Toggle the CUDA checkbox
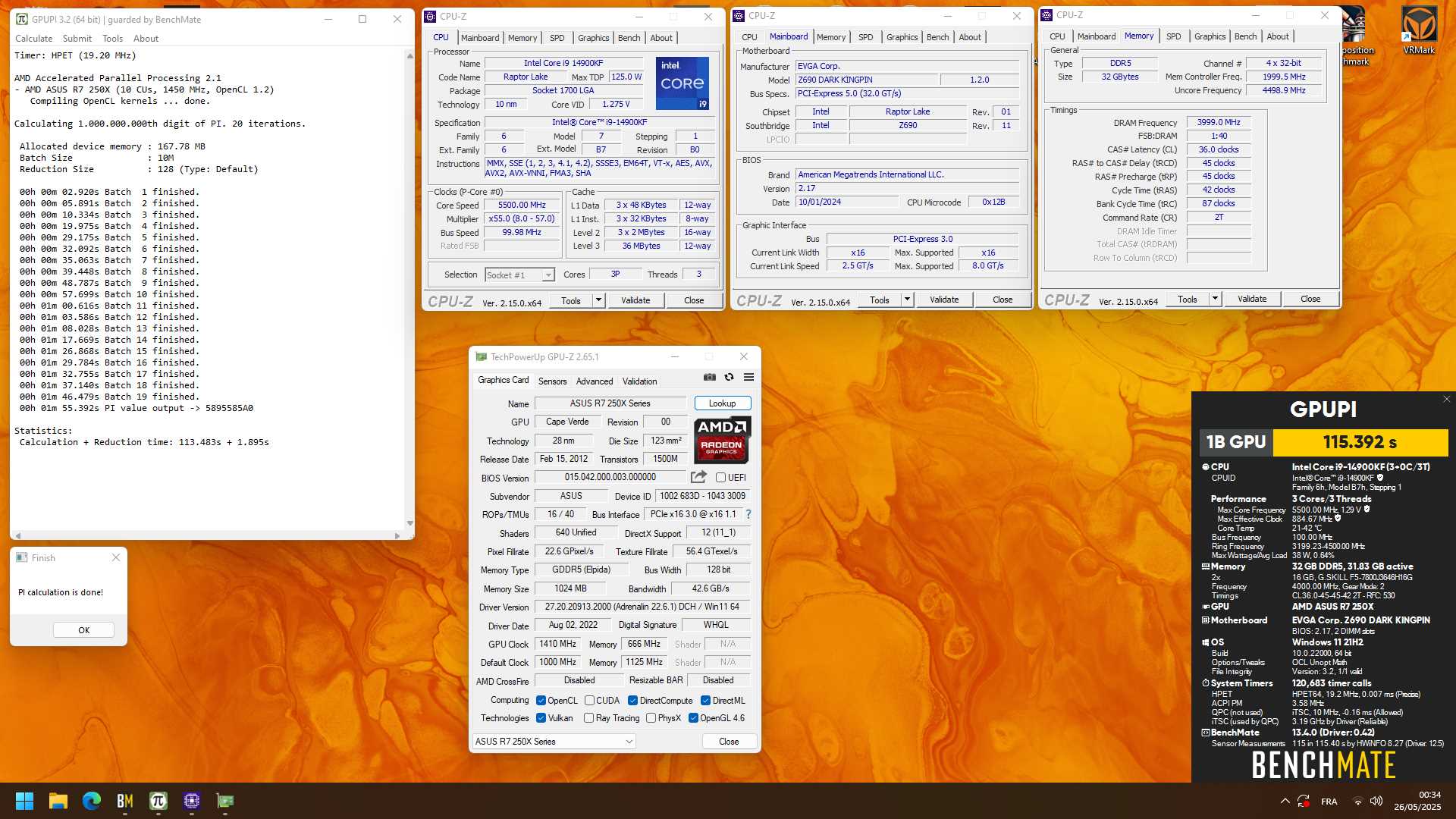 (x=589, y=701)
